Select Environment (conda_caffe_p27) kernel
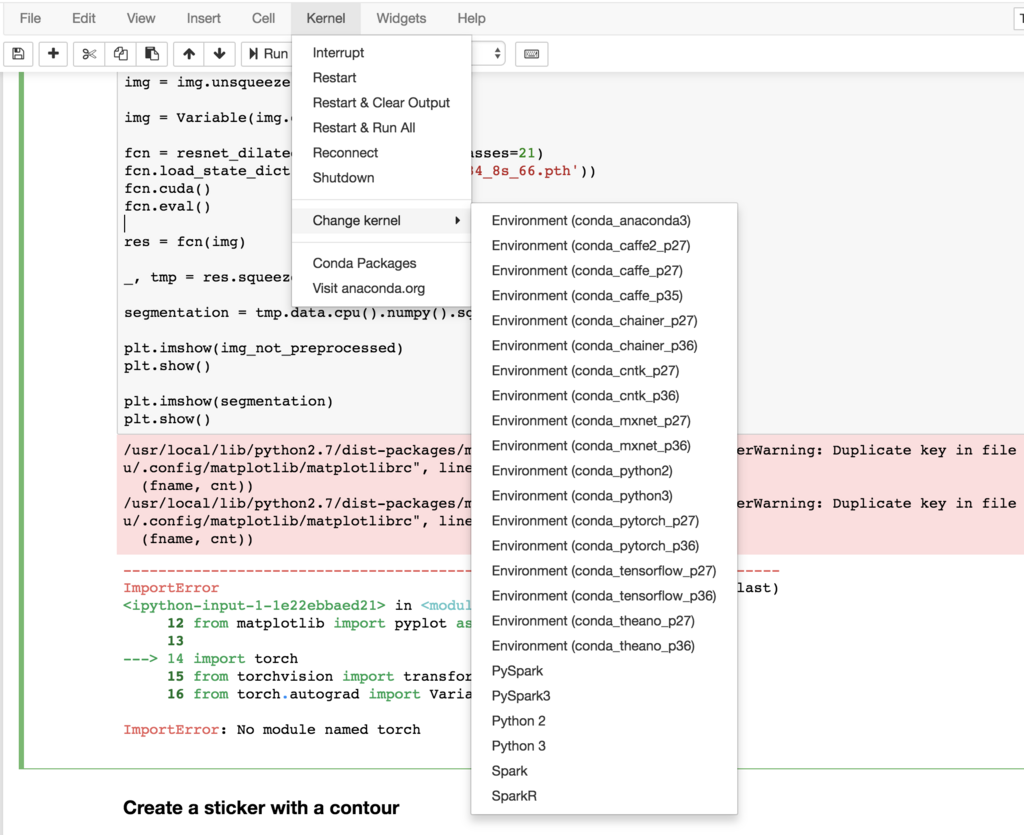 pyautogui.click(x=604, y=270)
